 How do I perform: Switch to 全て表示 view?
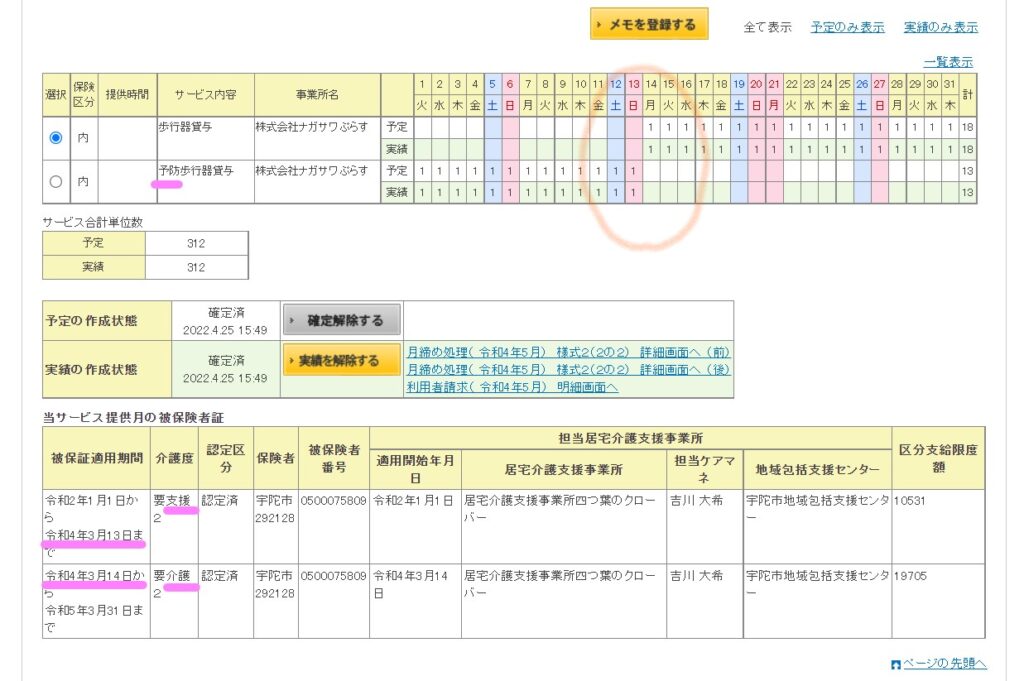(x=767, y=27)
